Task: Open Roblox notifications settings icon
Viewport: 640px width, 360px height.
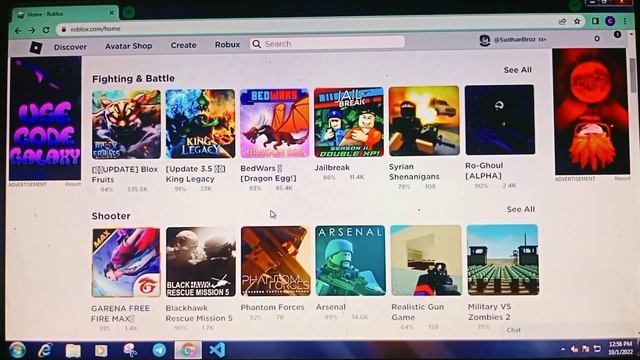Action: click(617, 35)
